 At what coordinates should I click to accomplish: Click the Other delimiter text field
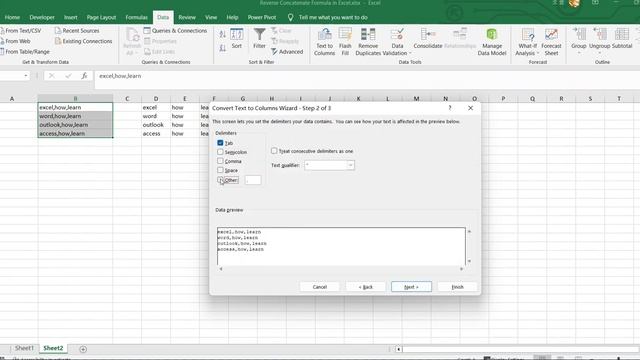click(x=253, y=180)
